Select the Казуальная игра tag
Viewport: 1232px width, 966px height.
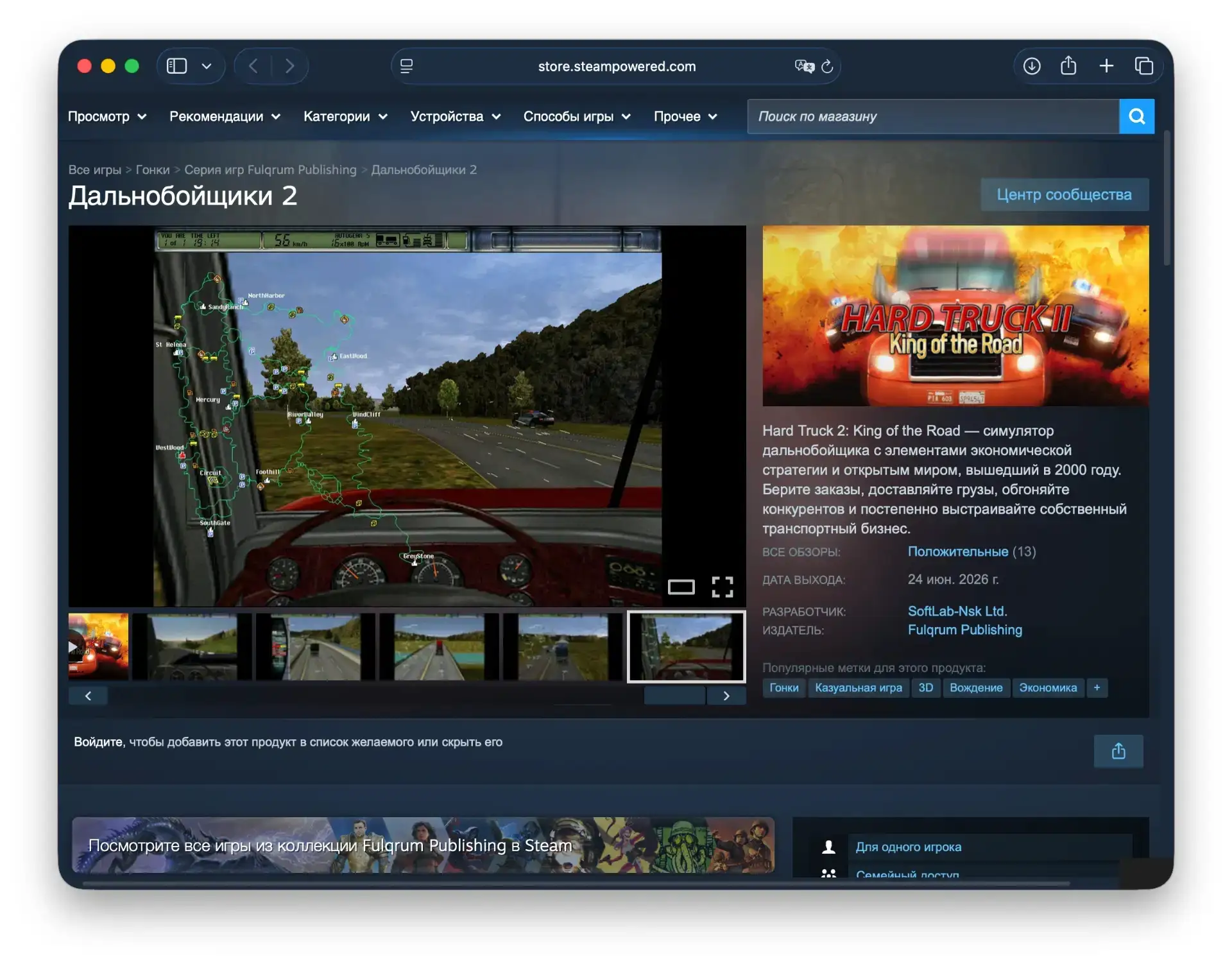(859, 688)
